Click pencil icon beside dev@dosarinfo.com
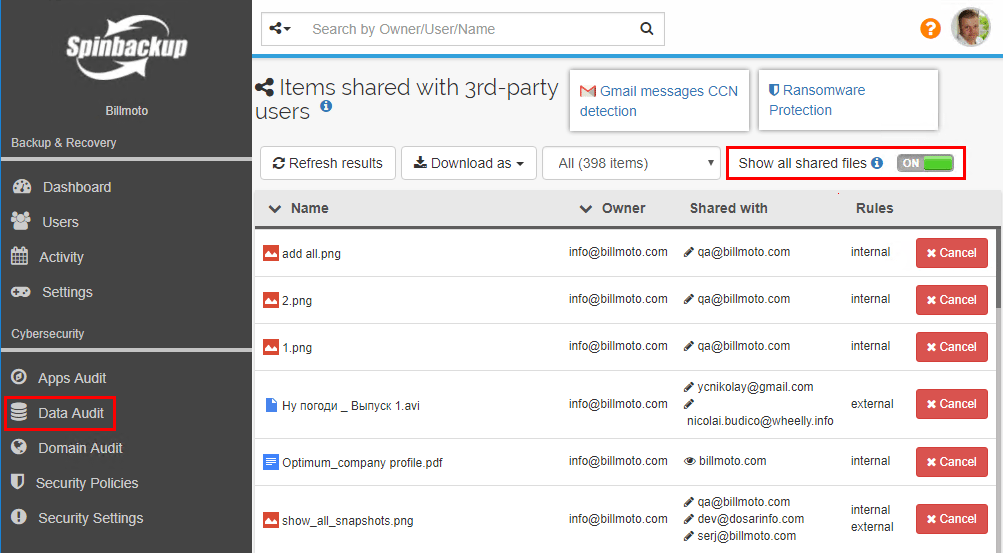The height and width of the screenshot is (553, 1003). click(689, 518)
